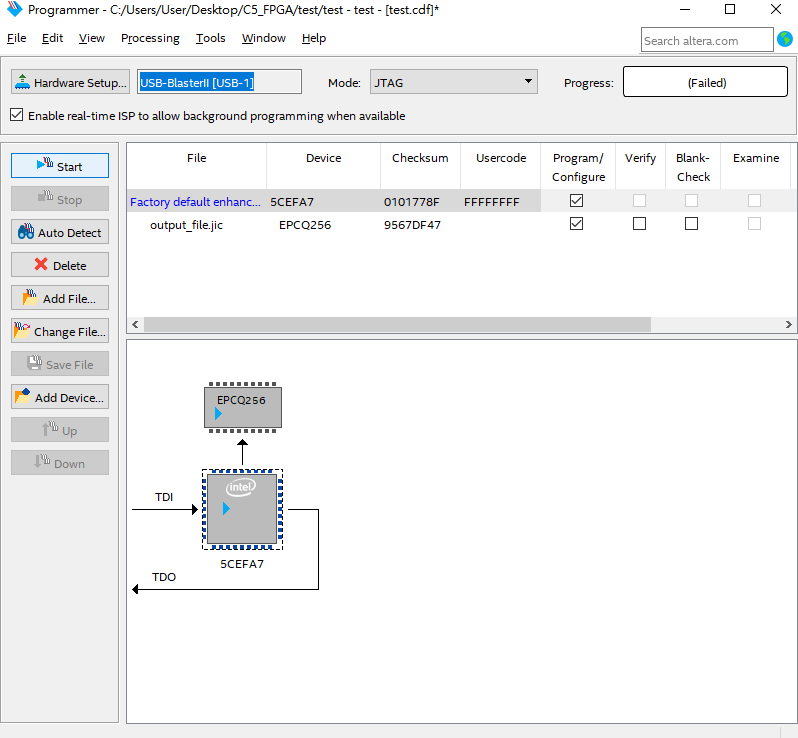Uncheck Program/Configure for output_file.jic
The width and height of the screenshot is (798, 738).
pos(576,224)
